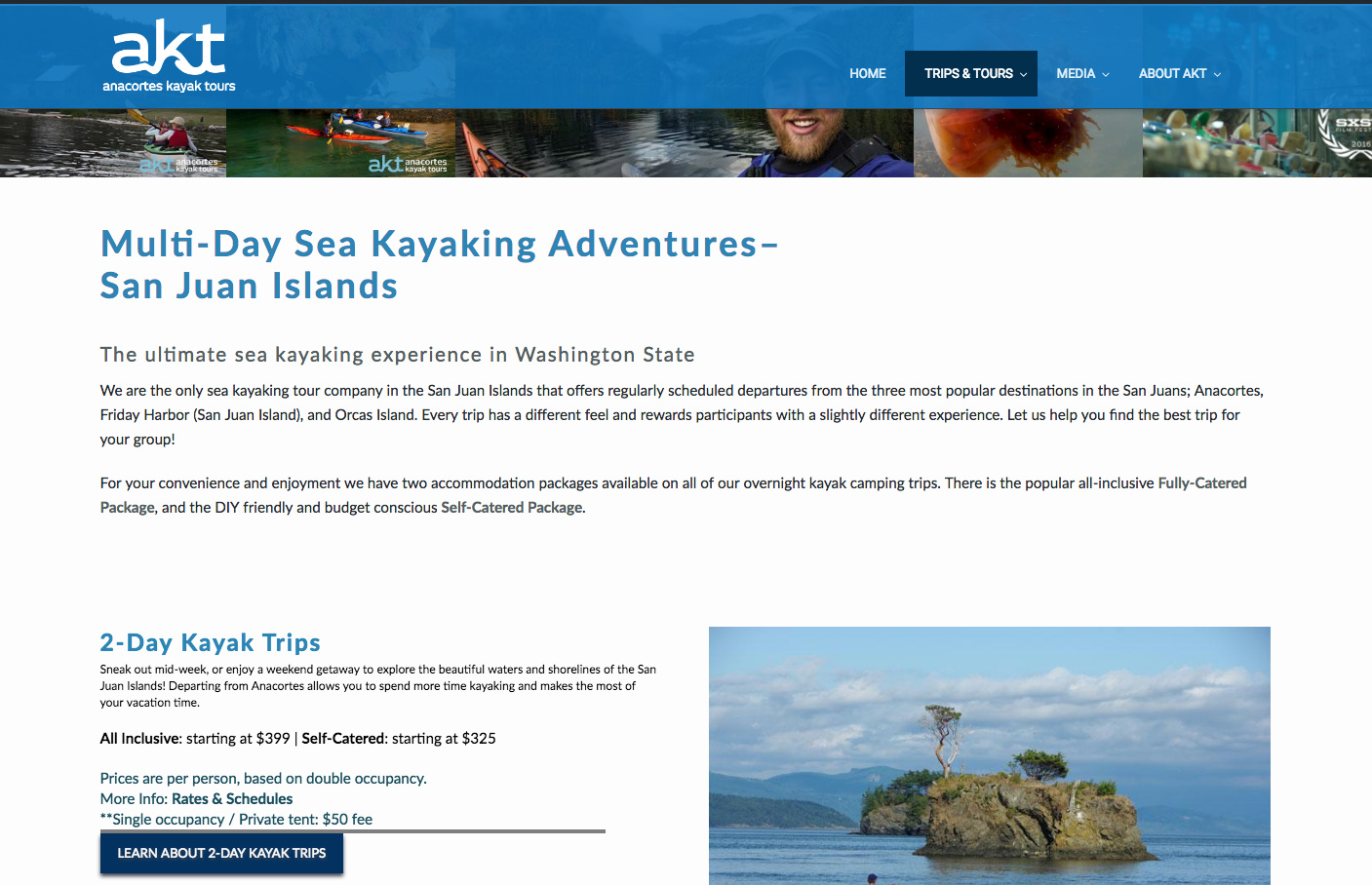Click the 2-Day Kayak Trips heading
Viewport: 1372px width, 885px height.
[210, 642]
